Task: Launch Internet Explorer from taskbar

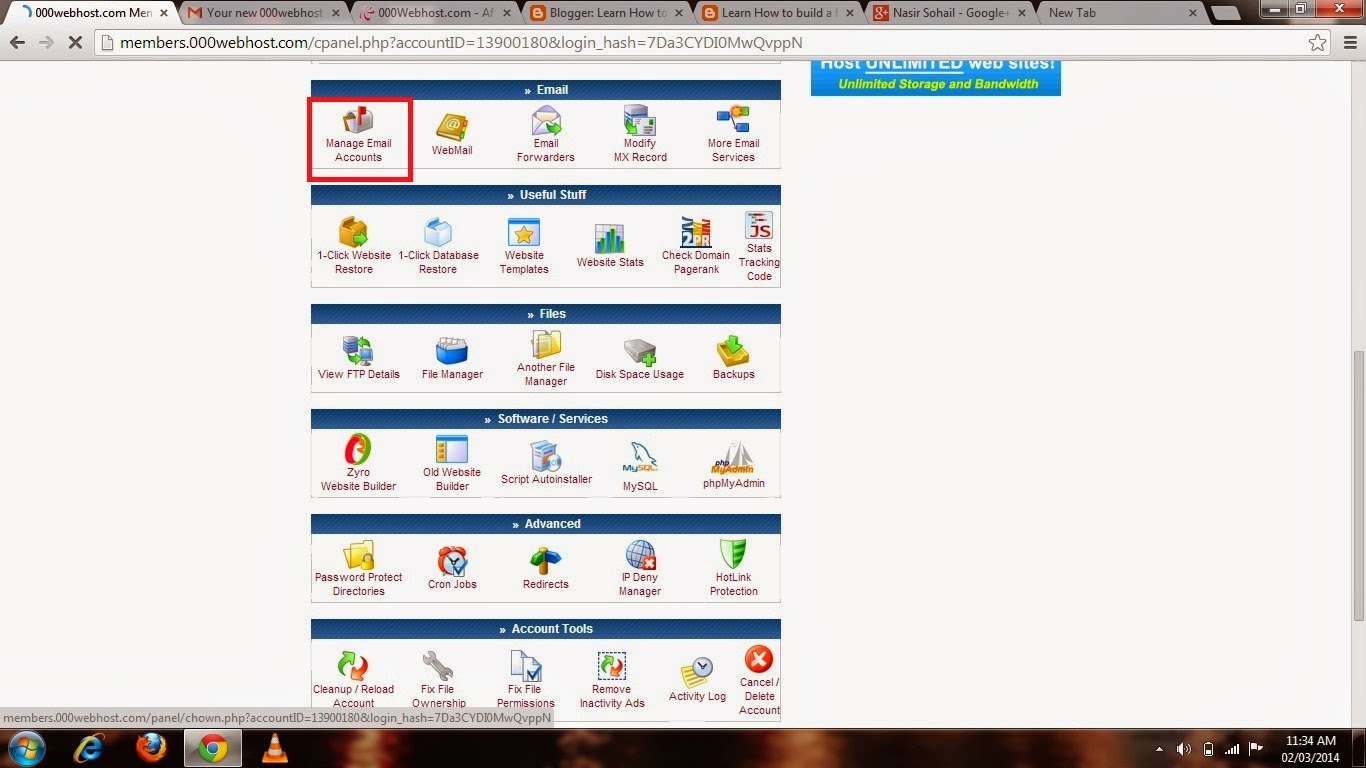Action: pyautogui.click(x=91, y=748)
